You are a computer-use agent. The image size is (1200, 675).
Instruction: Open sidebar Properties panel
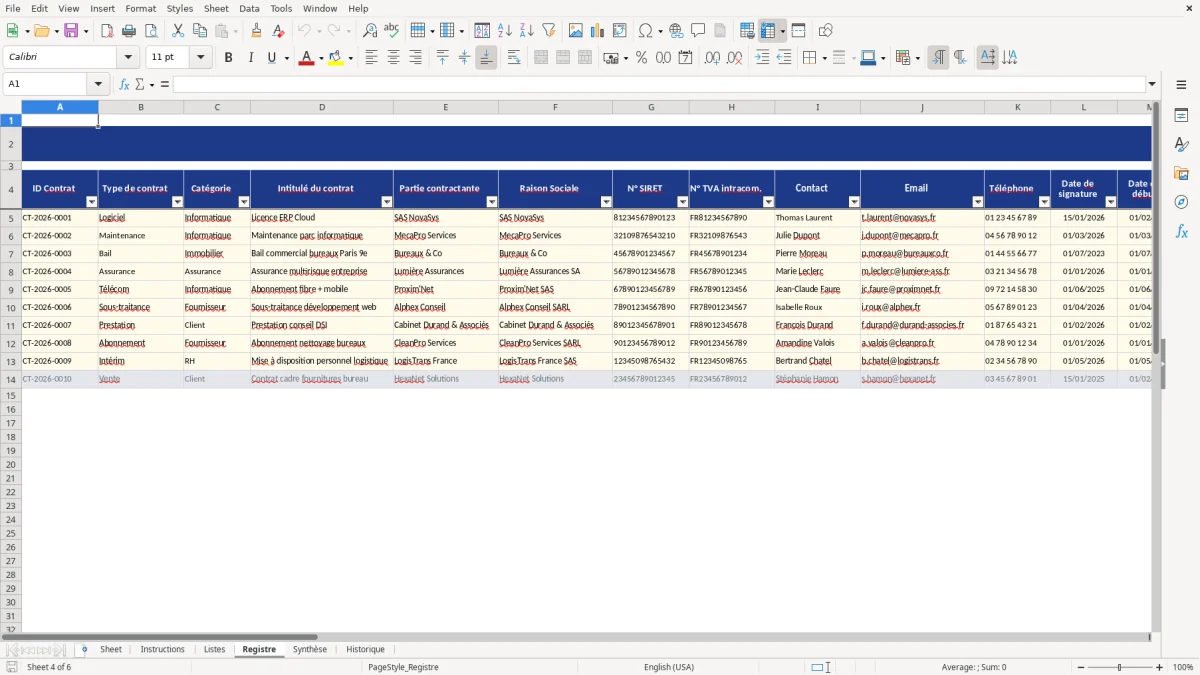click(1181, 116)
